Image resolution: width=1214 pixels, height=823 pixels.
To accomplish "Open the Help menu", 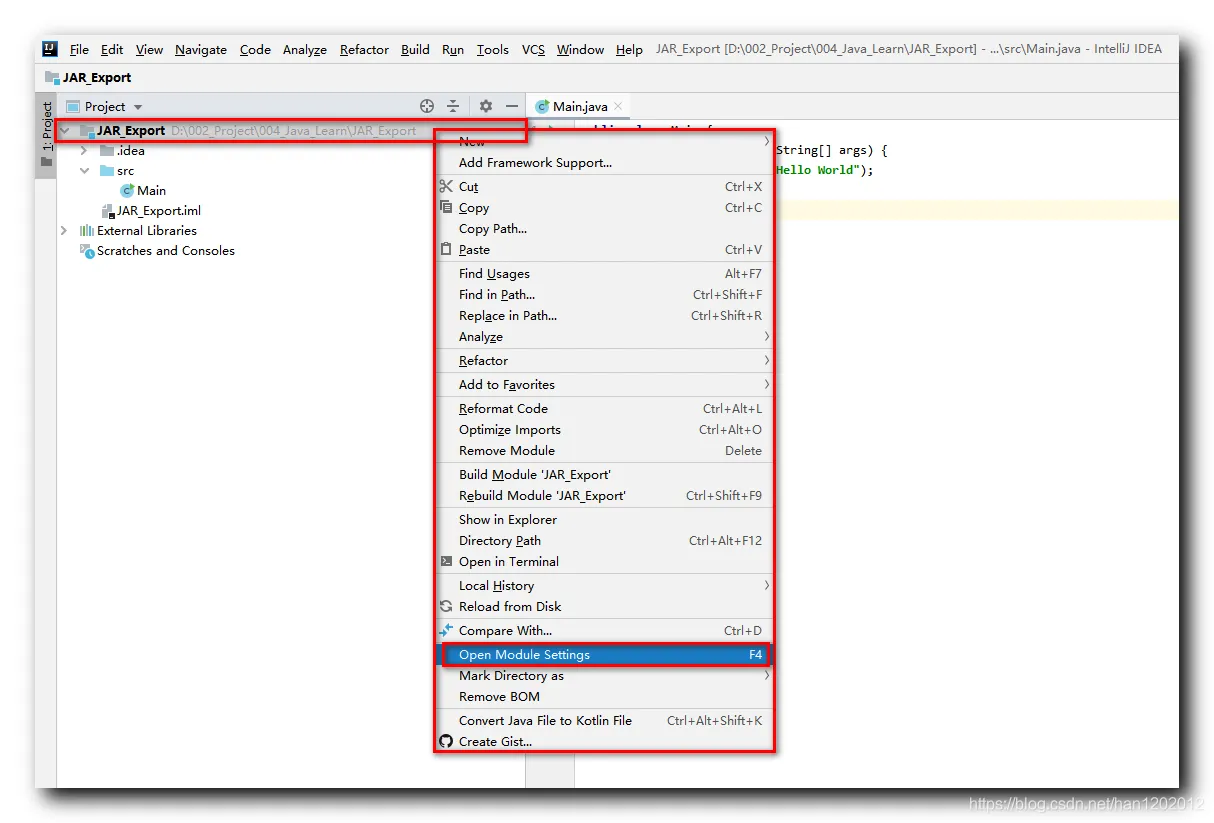I will tap(629, 49).
